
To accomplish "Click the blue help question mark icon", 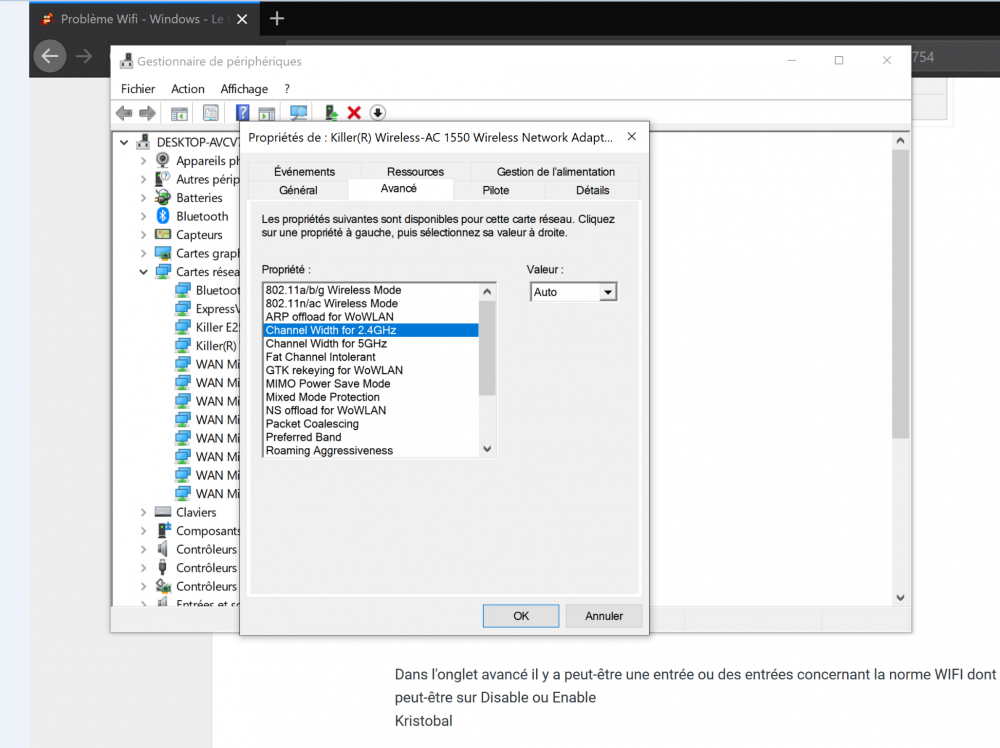I will tap(242, 113).
